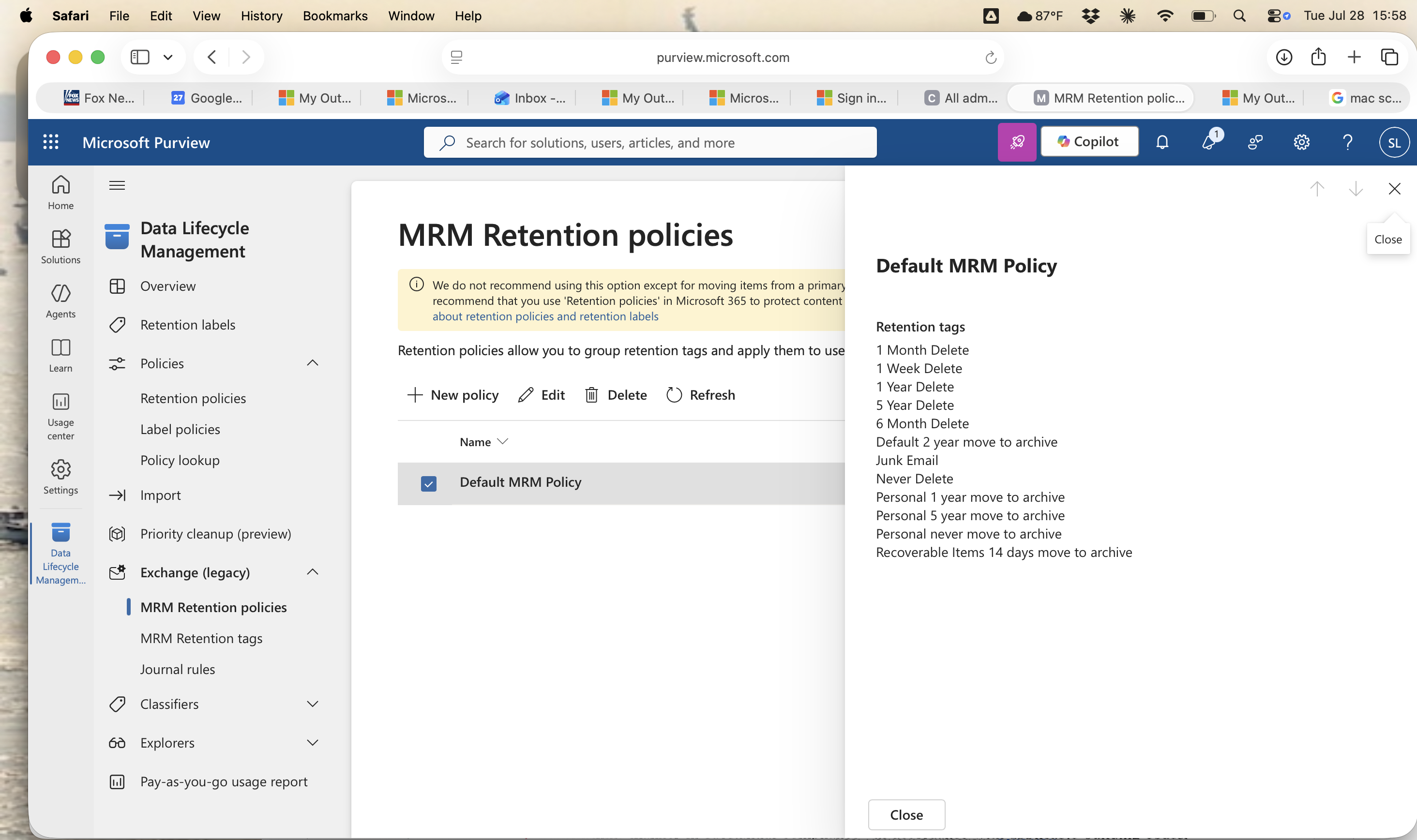The width and height of the screenshot is (1417, 840).
Task: Open the header settings gear
Action: (x=1301, y=142)
